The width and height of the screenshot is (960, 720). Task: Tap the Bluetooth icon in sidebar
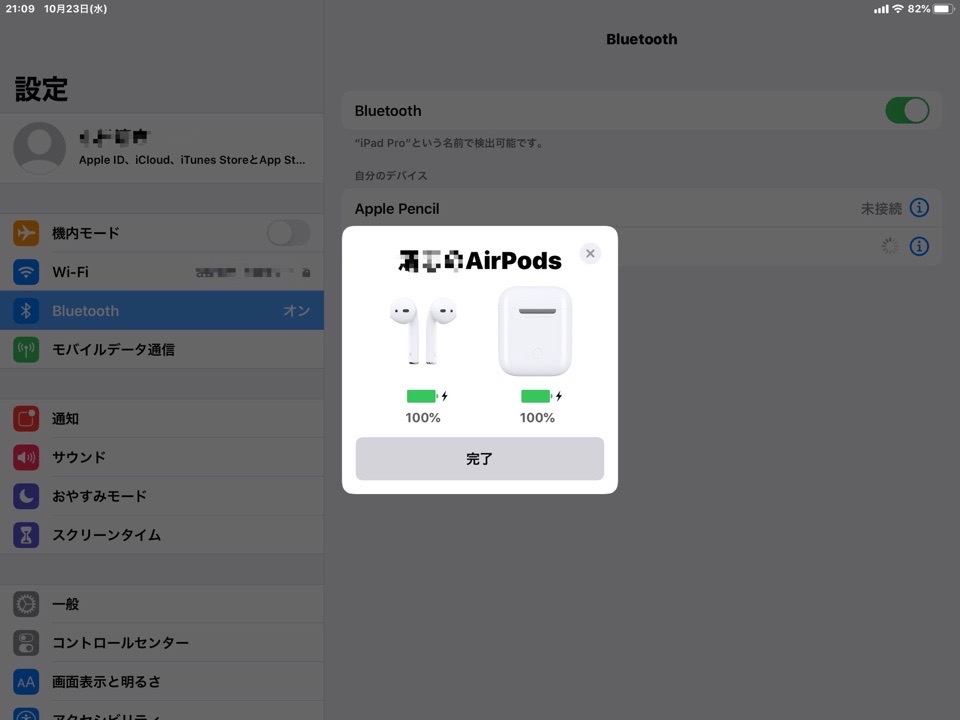(x=26, y=311)
